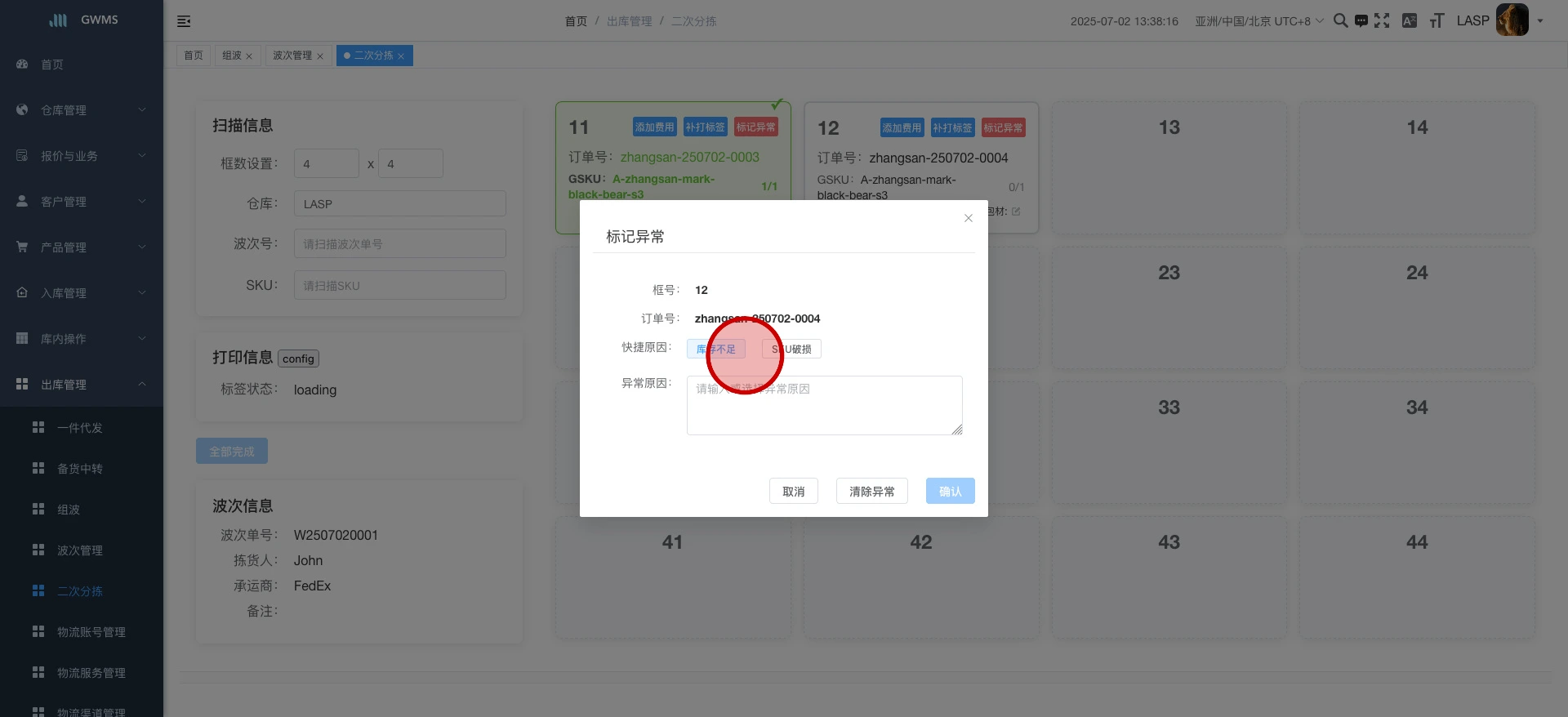Close the 组波 tab with its X
Viewport: 1568px width, 717px height.
(249, 56)
